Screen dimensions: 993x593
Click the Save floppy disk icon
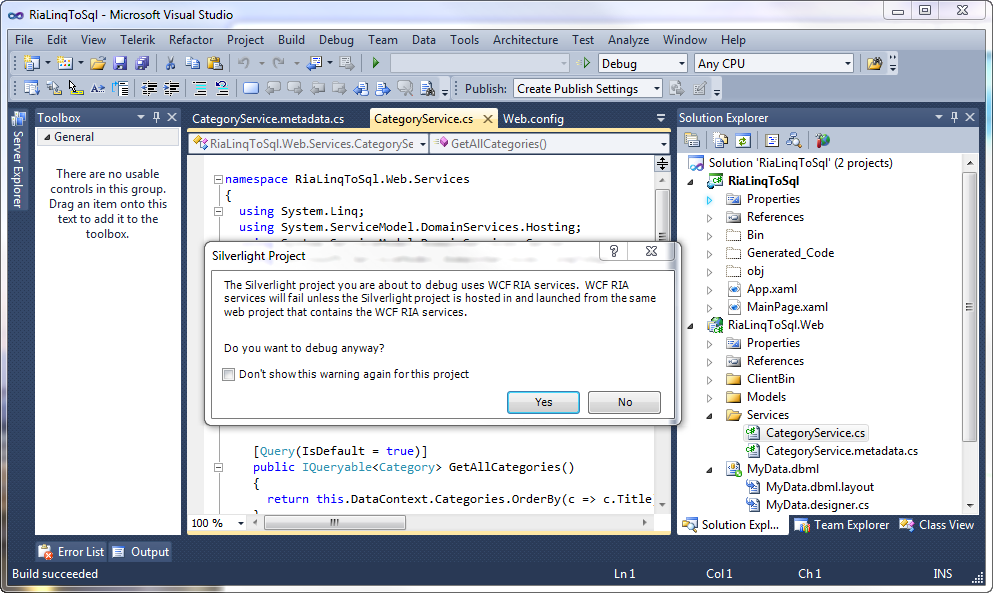click(120, 63)
